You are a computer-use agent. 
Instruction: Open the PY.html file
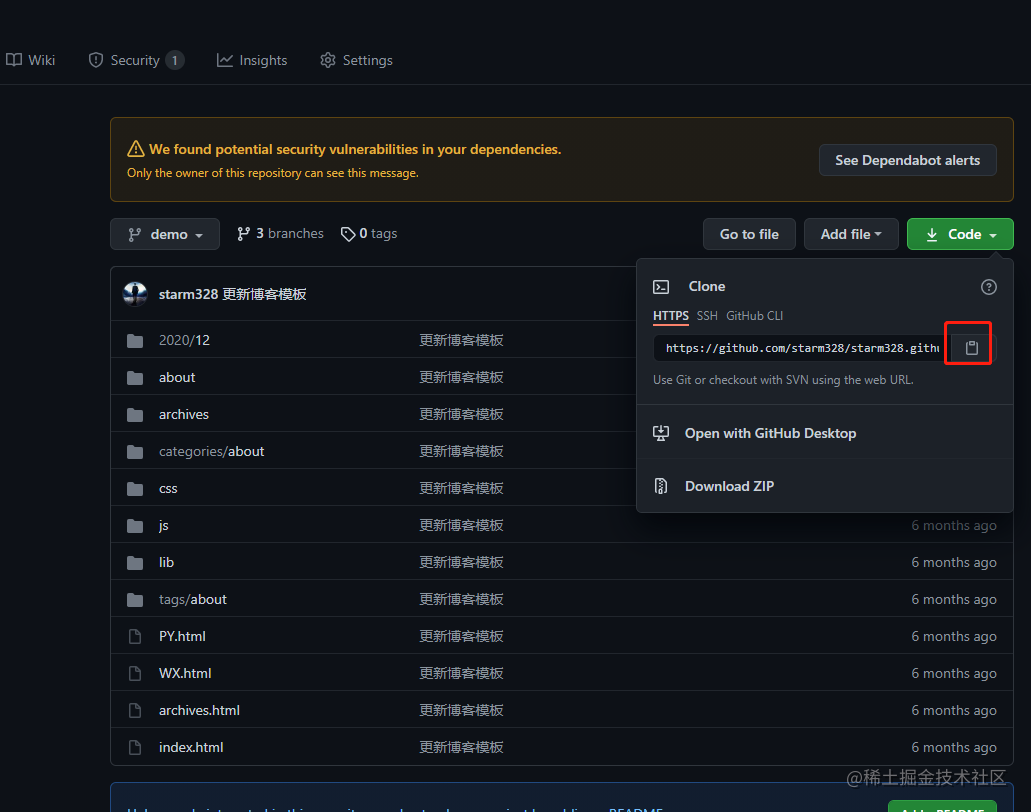tap(182, 636)
